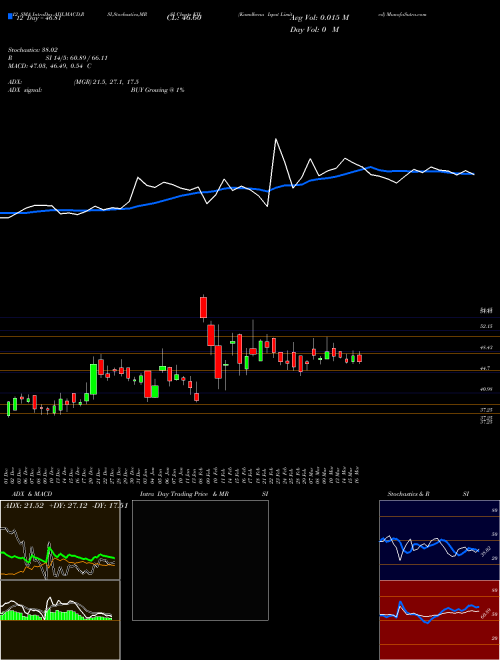Click the last red candlestick on the chart
The image size is (500, 660).
359,358
